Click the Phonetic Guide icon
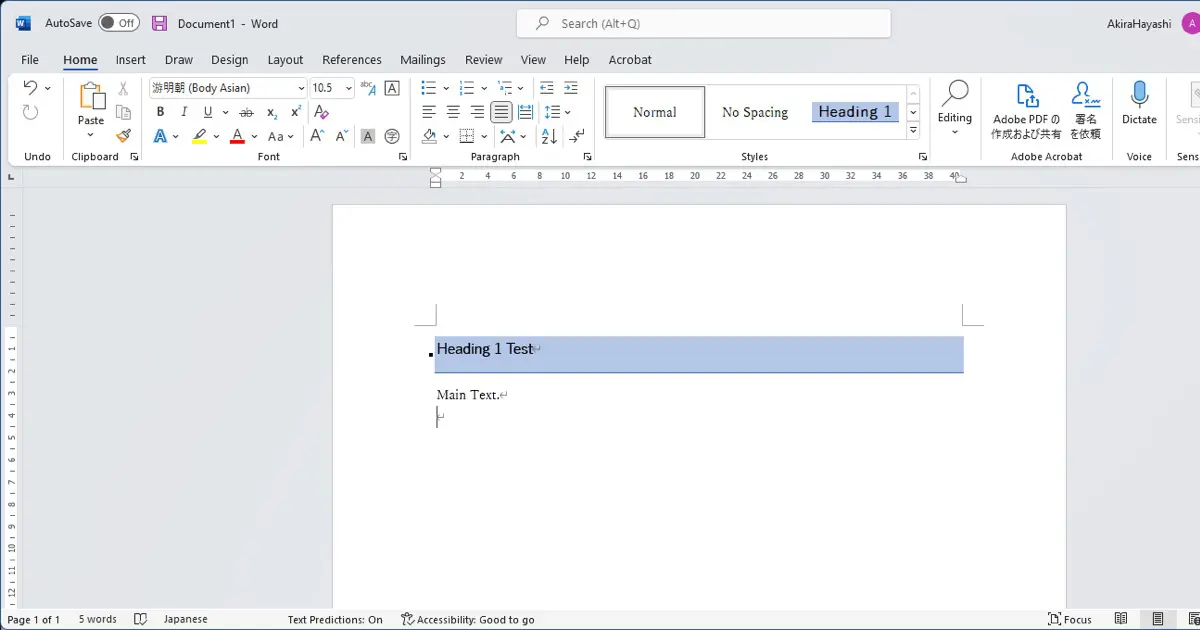The image size is (1200, 630). (x=368, y=88)
